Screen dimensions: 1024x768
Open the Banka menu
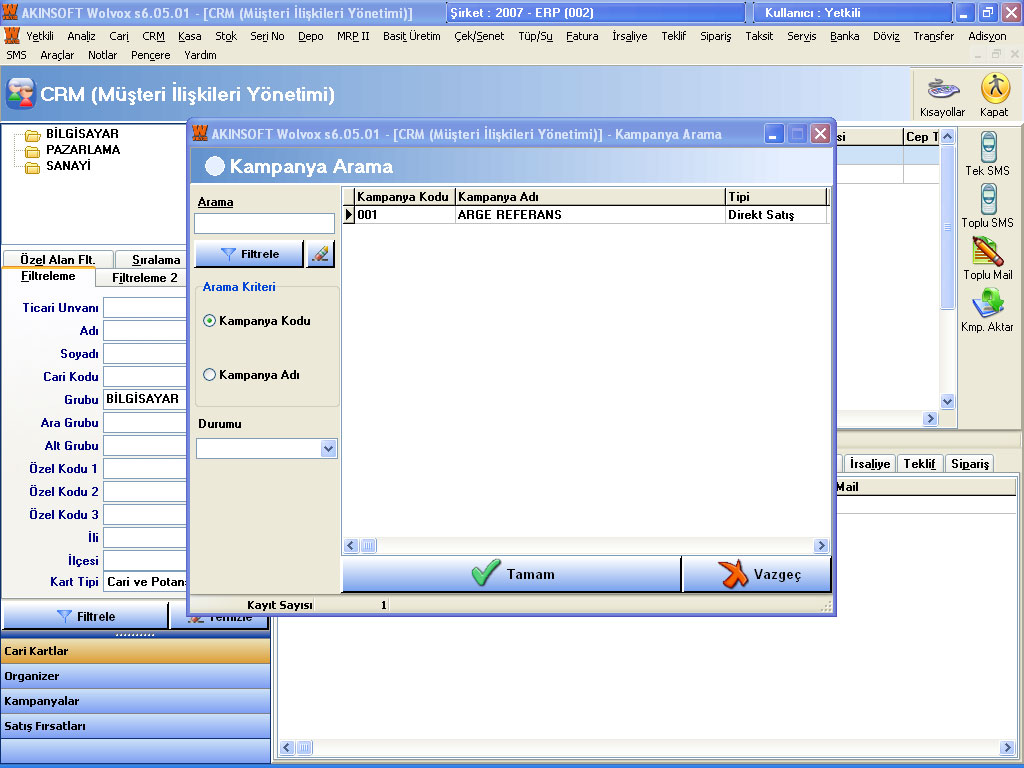(x=844, y=36)
